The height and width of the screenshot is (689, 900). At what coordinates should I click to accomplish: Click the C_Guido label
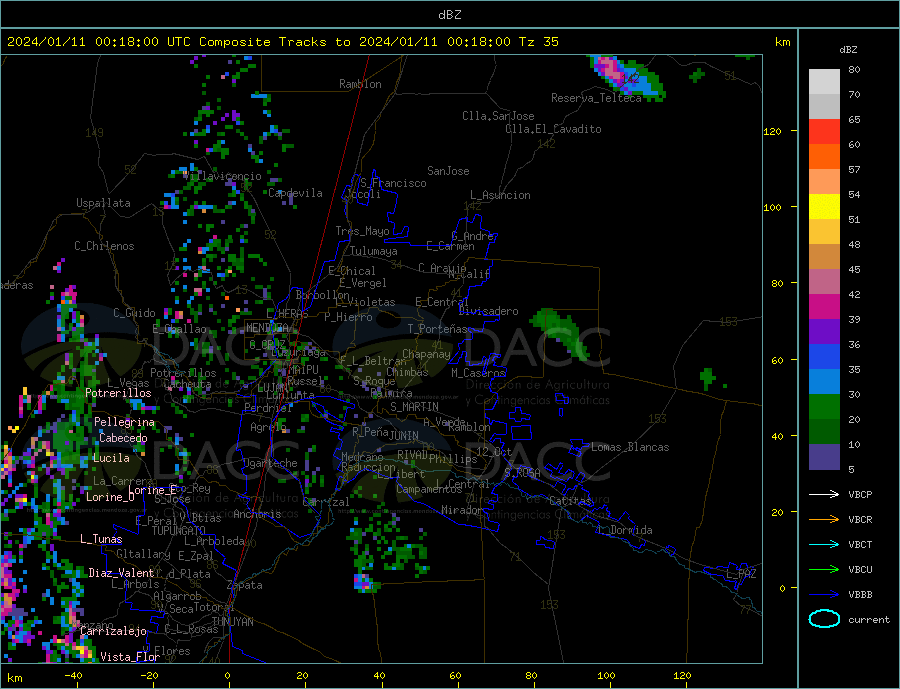tap(134, 313)
